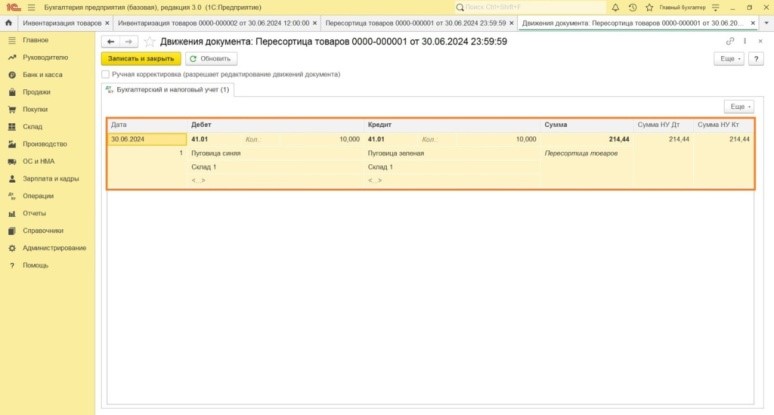Click the forward navigation arrow
The width and height of the screenshot is (774, 415).
pyautogui.click(x=128, y=42)
